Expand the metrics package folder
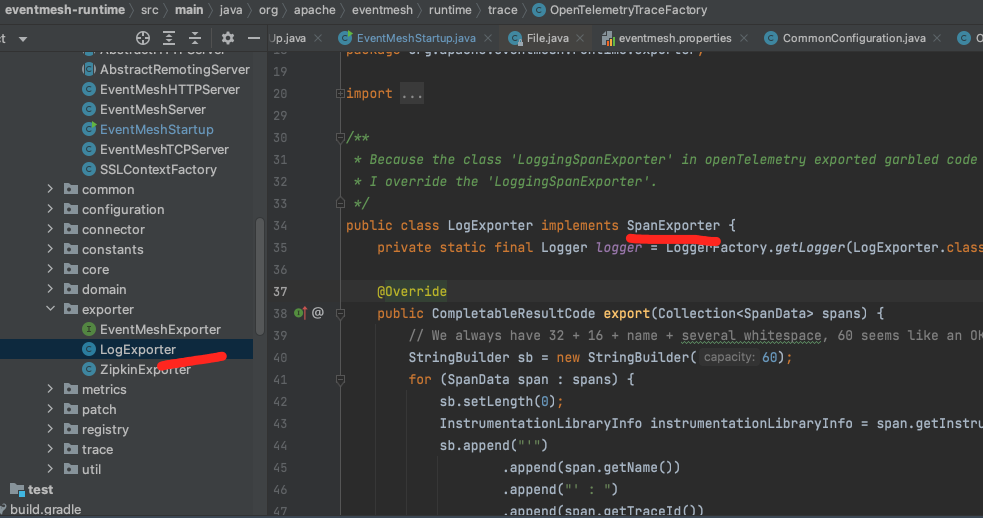The image size is (983, 518). 50,389
